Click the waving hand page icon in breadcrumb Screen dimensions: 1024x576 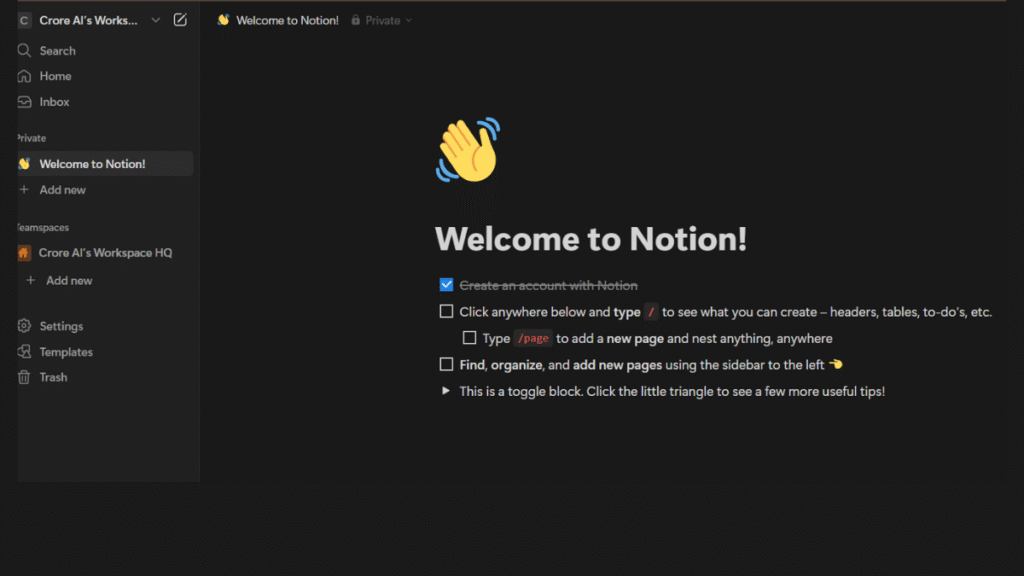pos(225,19)
